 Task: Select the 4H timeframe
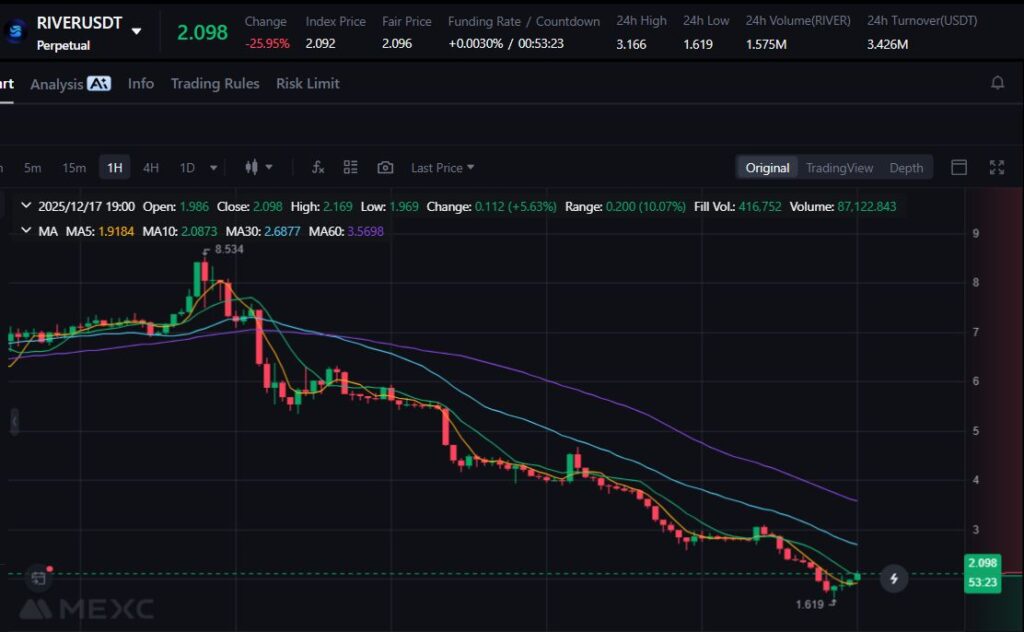[x=150, y=168]
